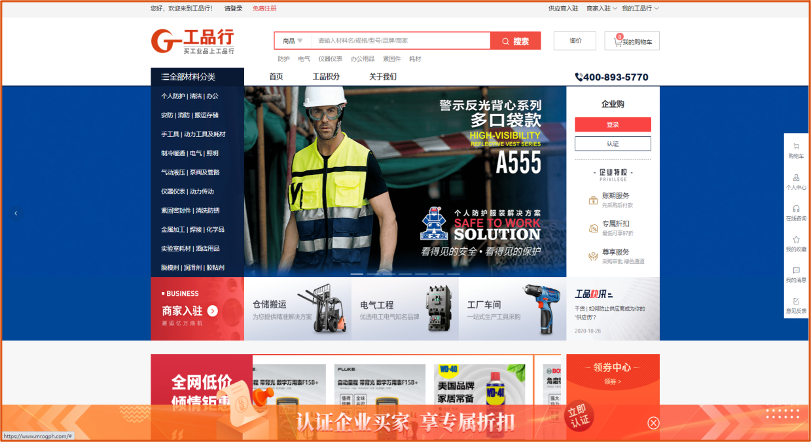Click the 防护 hot keyword under search

283,59
